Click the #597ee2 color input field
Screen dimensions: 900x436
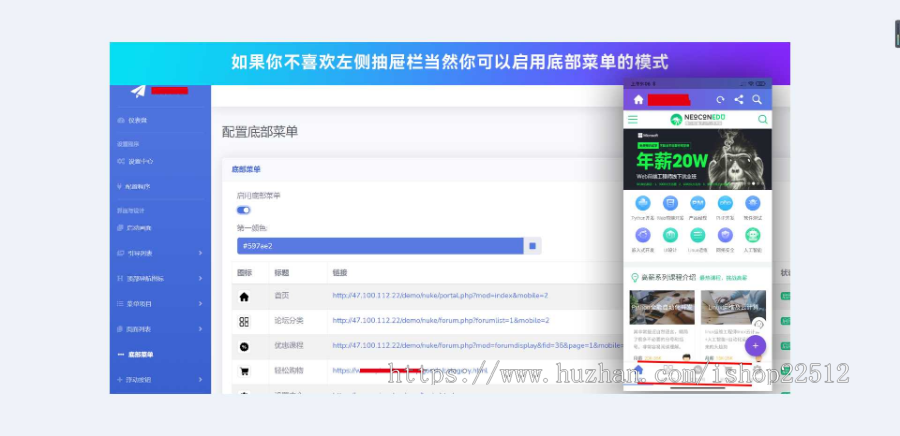pos(380,246)
